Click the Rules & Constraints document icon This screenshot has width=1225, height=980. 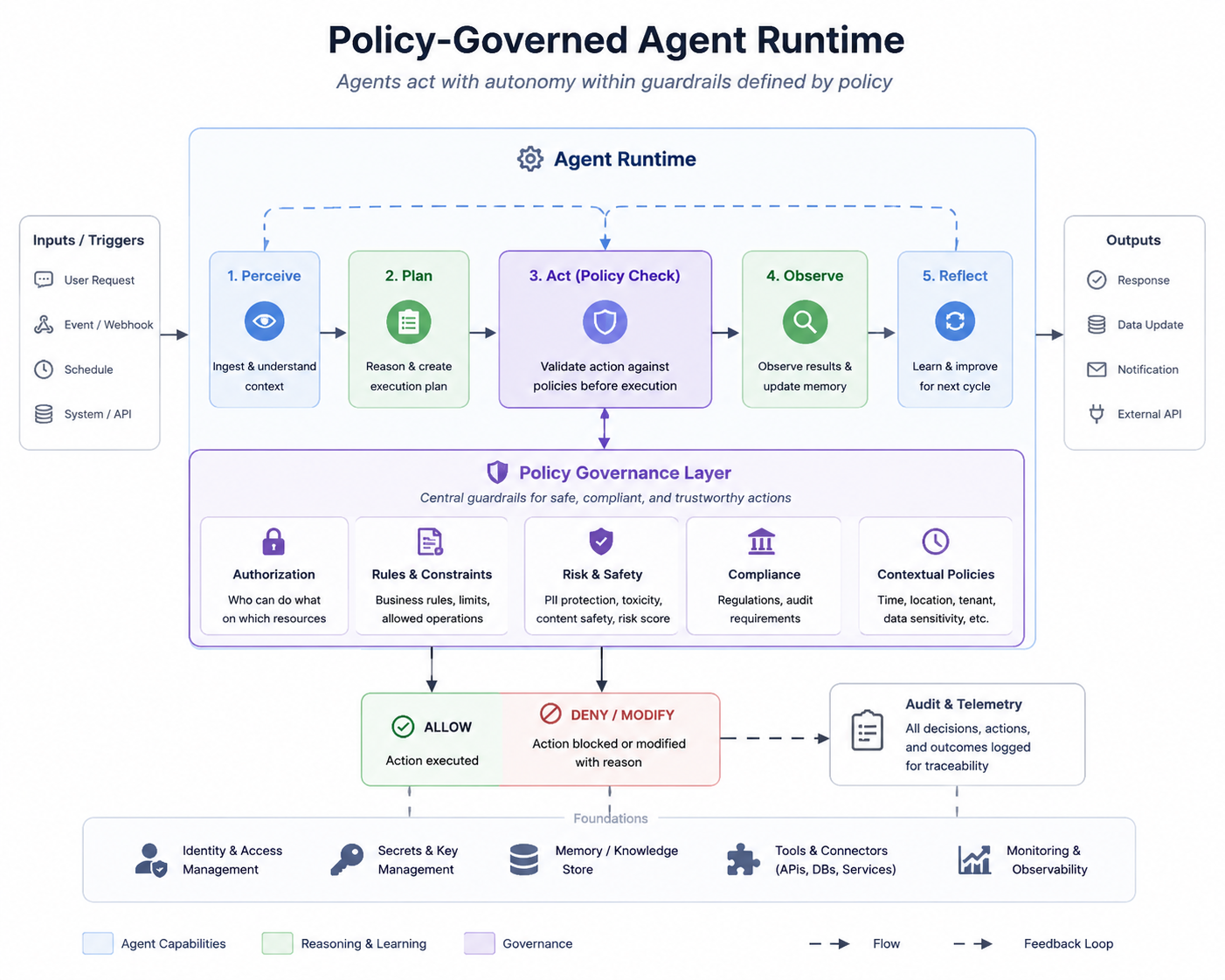click(x=430, y=542)
